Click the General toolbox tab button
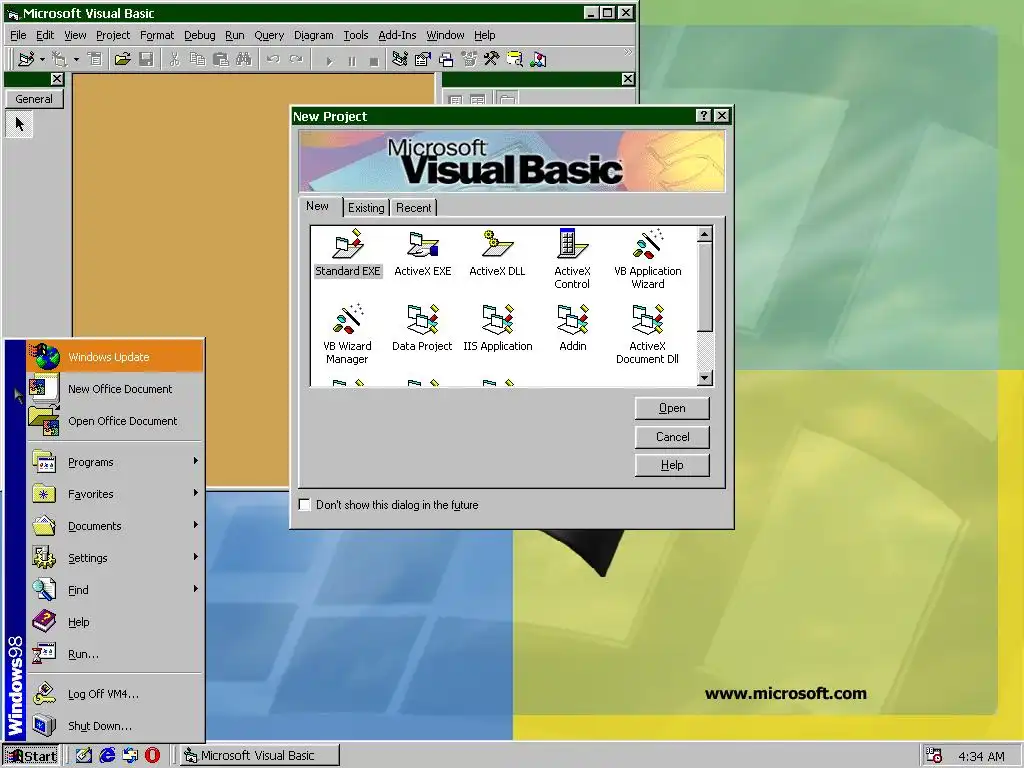This screenshot has width=1024, height=768. 34,99
